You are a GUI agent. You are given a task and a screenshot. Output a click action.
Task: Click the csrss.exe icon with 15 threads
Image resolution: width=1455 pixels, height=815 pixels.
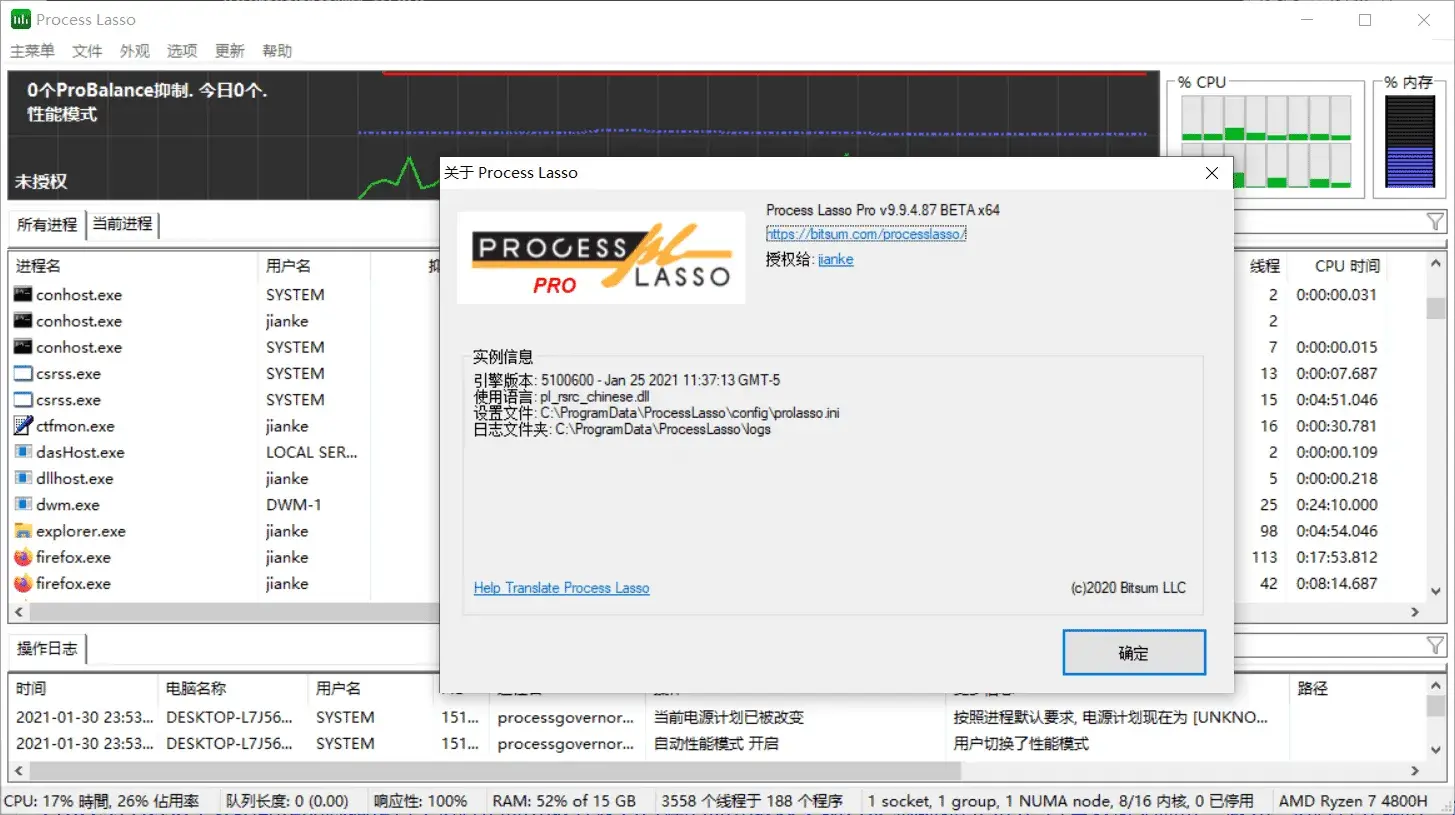(23, 400)
